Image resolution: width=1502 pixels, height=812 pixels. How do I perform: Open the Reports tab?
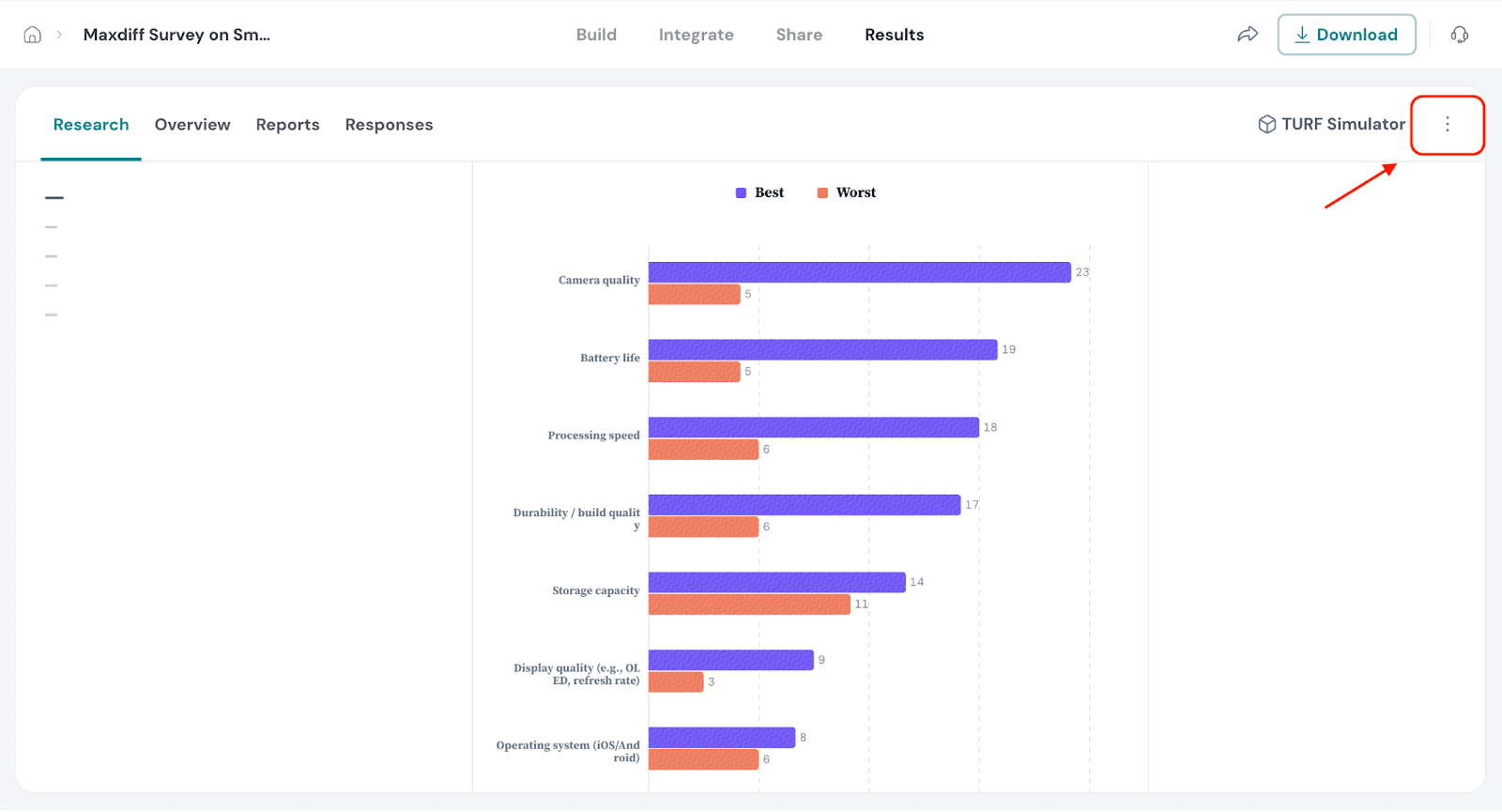(287, 125)
